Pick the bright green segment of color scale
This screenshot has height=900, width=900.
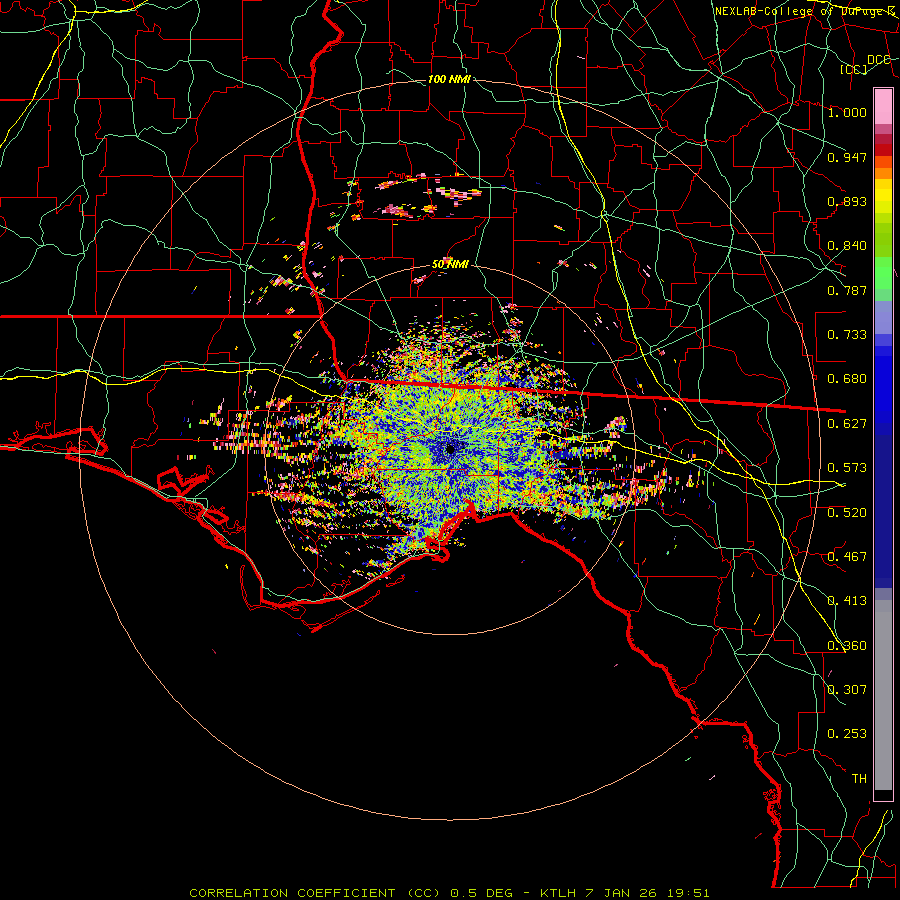point(883,273)
